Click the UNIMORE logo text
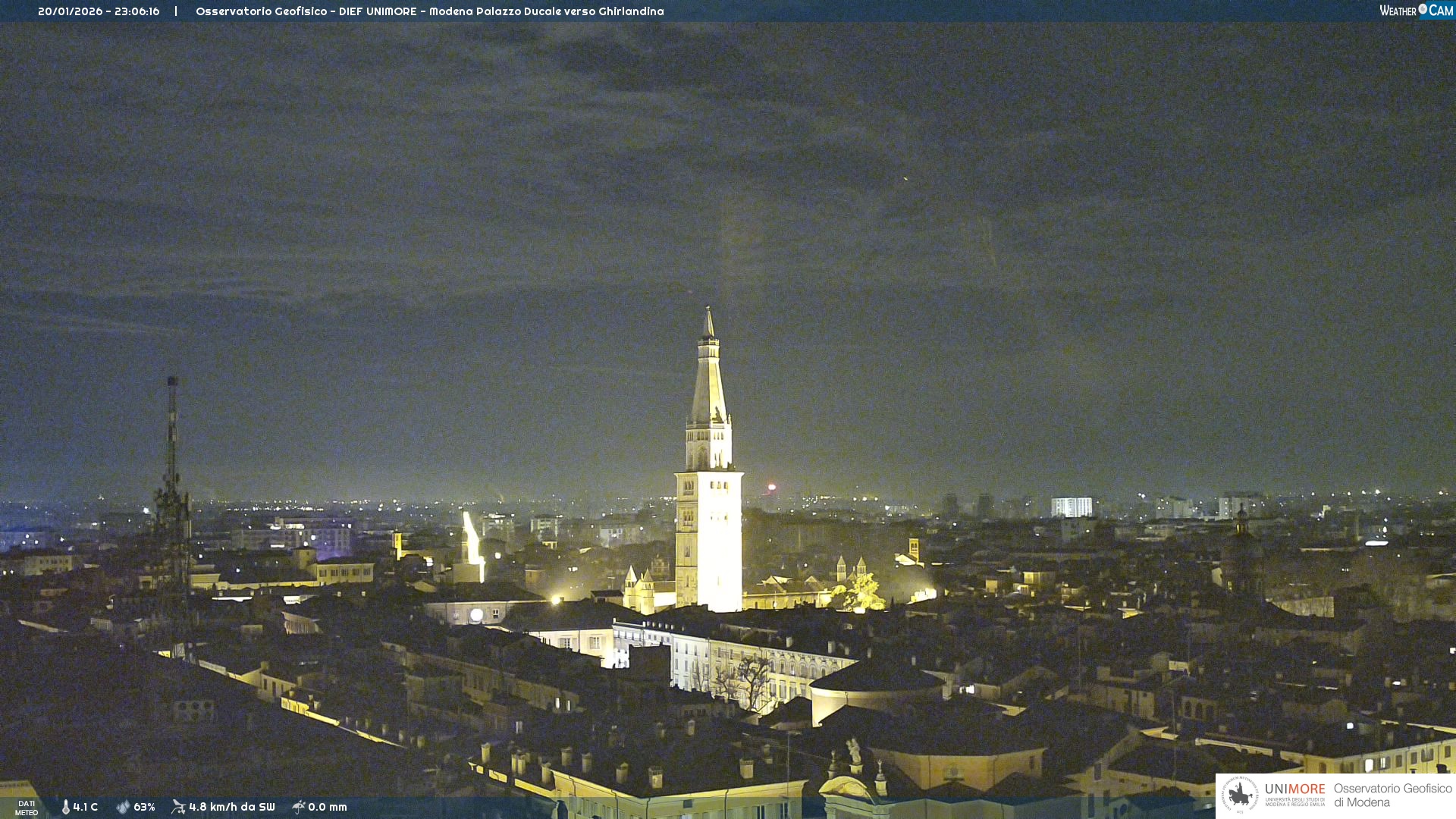The image size is (1456, 819). click(1294, 789)
